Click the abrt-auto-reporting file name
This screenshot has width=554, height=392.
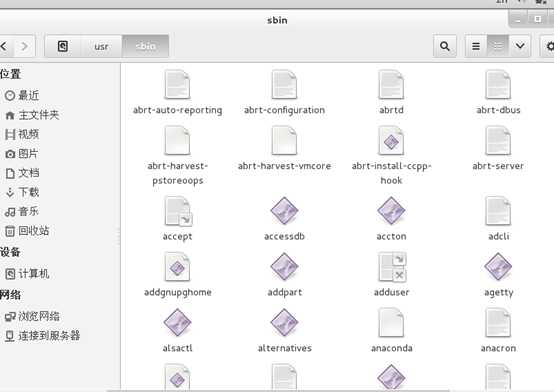pos(177,110)
